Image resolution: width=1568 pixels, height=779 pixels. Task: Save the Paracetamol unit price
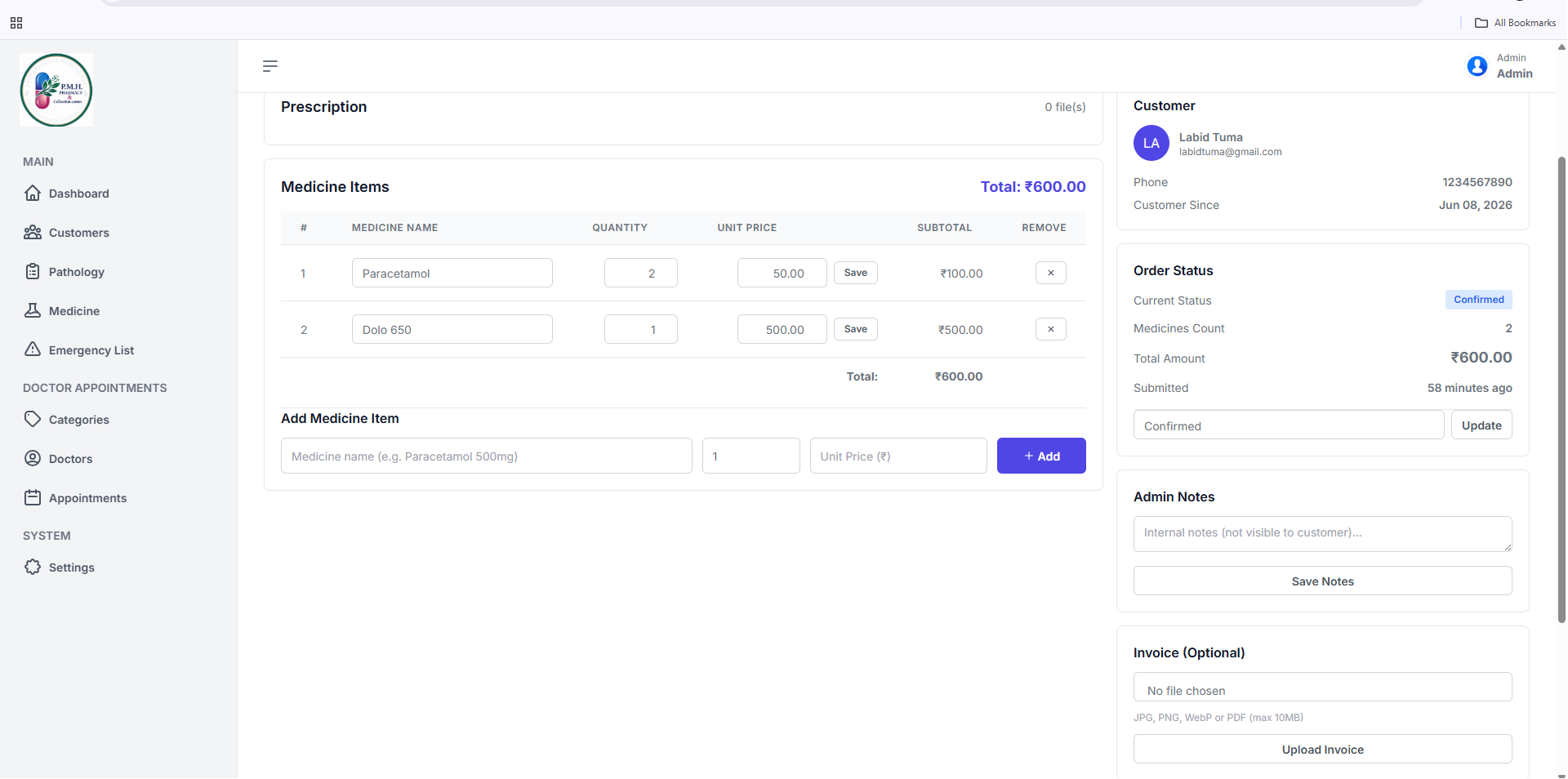[856, 273]
